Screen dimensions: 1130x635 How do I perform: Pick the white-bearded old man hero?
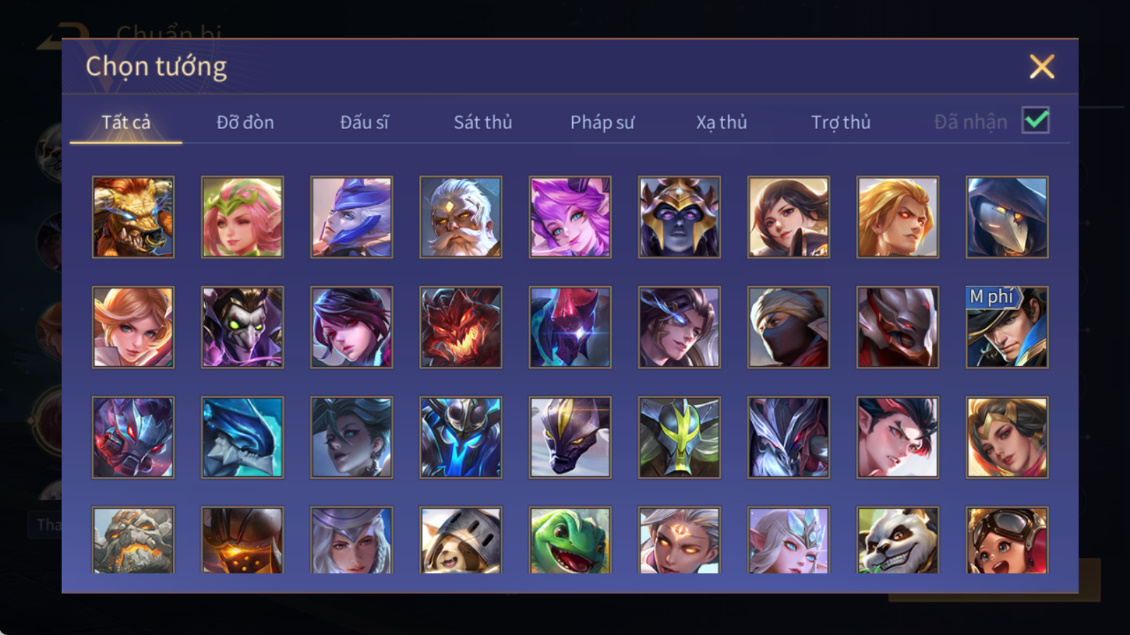[461, 217]
